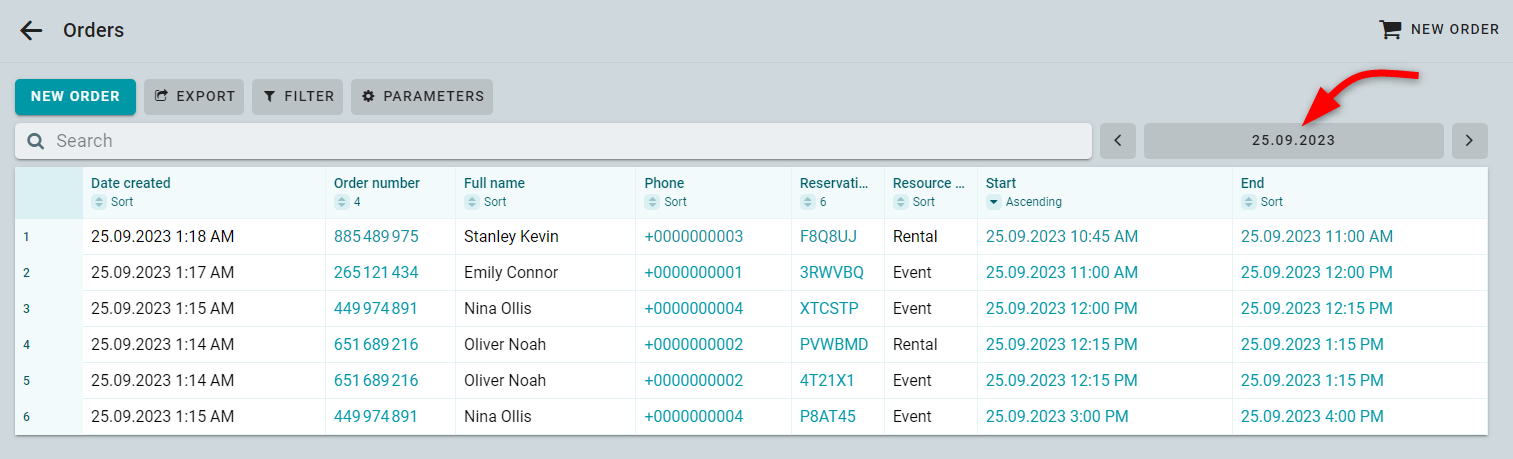Export the orders list
This screenshot has width=1513, height=459.
(194, 97)
